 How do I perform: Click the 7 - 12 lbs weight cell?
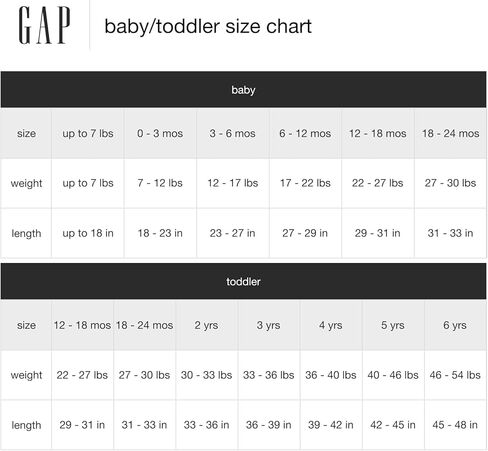[x=160, y=183]
